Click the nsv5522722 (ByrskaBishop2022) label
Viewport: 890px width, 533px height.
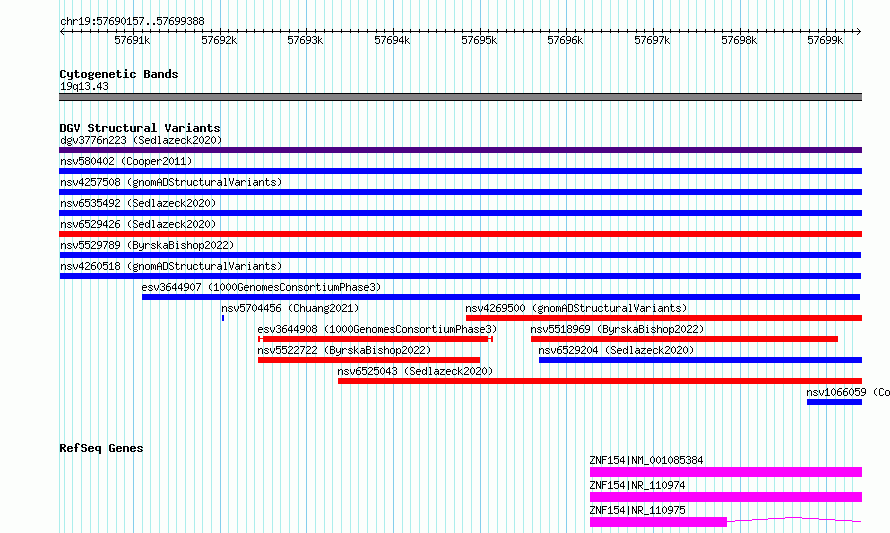click(x=344, y=350)
